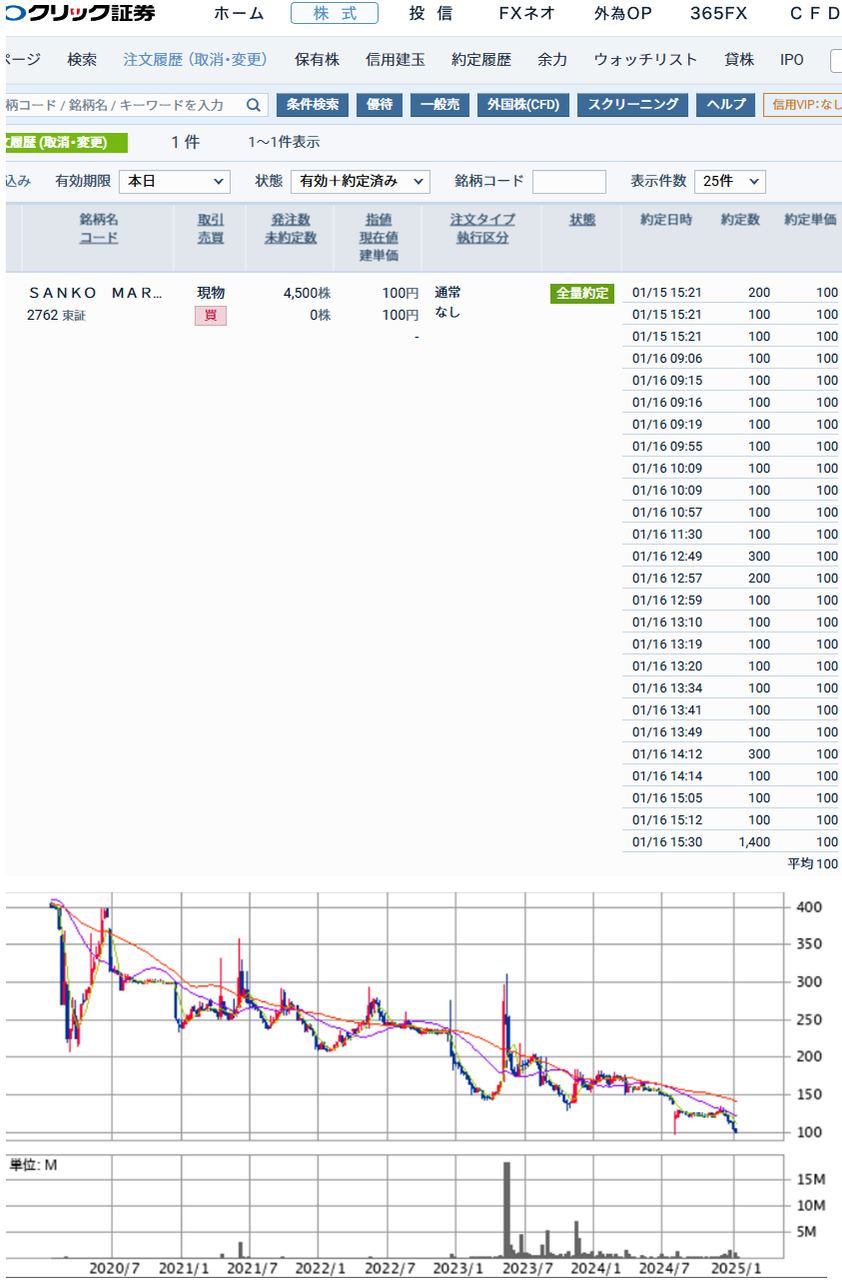Open the 表示件数 25件 dropdown
This screenshot has height=1280, width=842.
729,181
